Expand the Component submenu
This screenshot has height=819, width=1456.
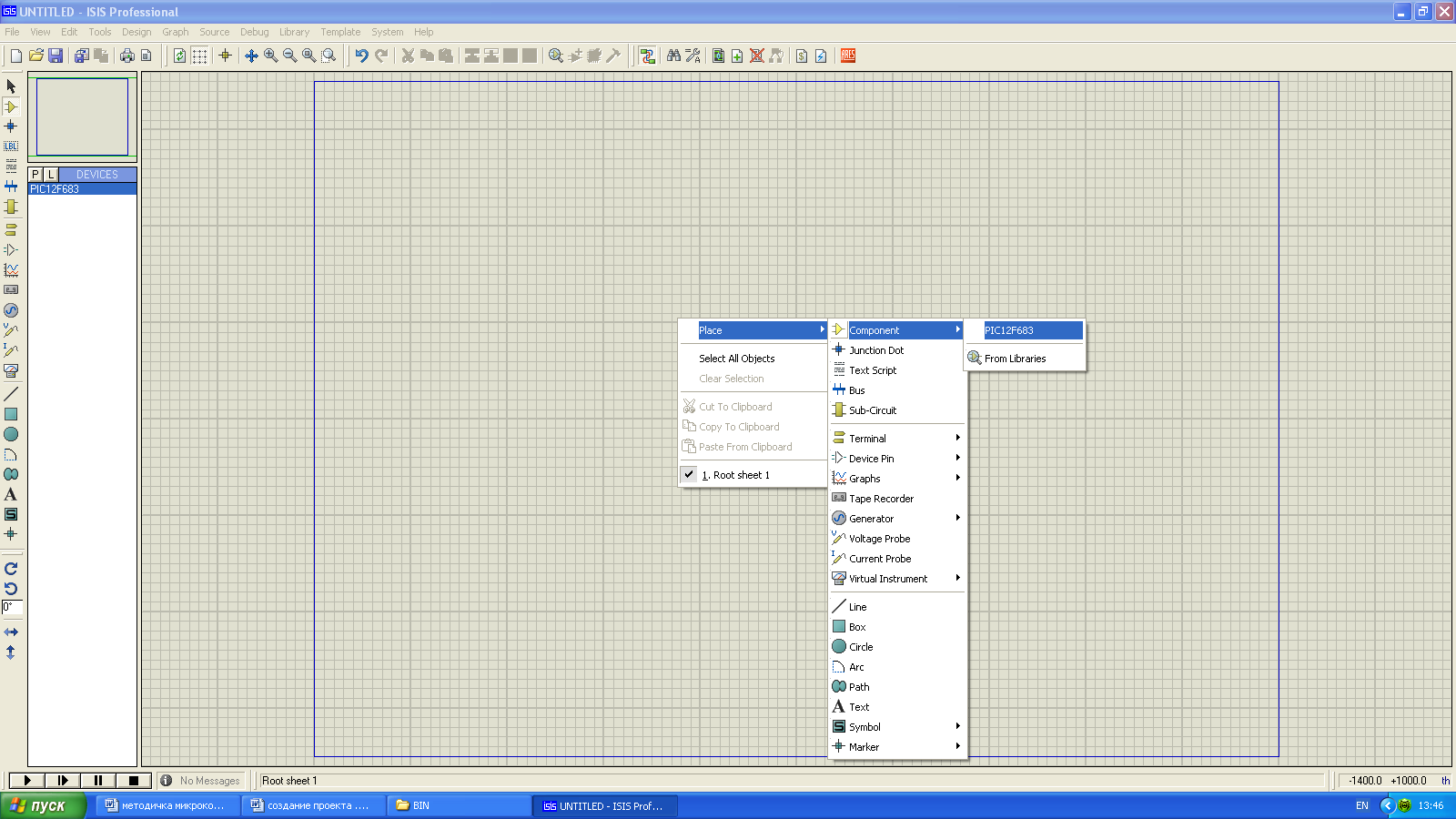click(x=896, y=330)
